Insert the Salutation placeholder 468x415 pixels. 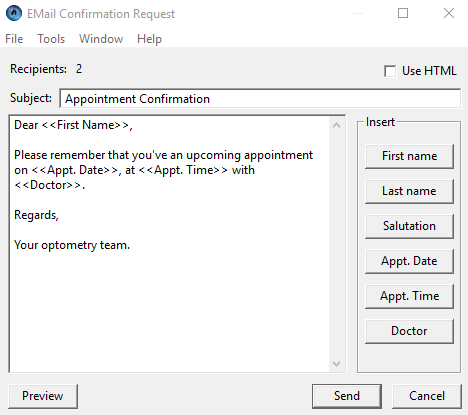click(409, 226)
